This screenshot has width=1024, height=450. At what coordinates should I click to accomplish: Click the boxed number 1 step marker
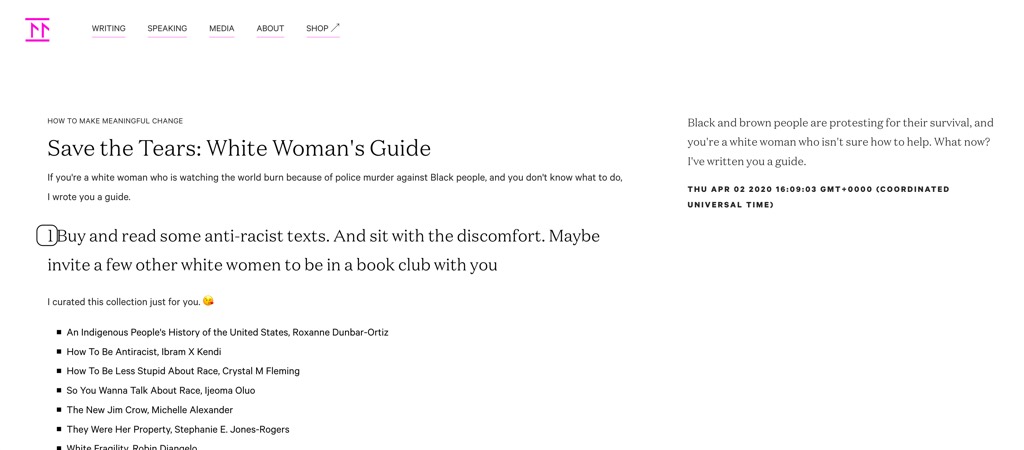pyautogui.click(x=47, y=236)
